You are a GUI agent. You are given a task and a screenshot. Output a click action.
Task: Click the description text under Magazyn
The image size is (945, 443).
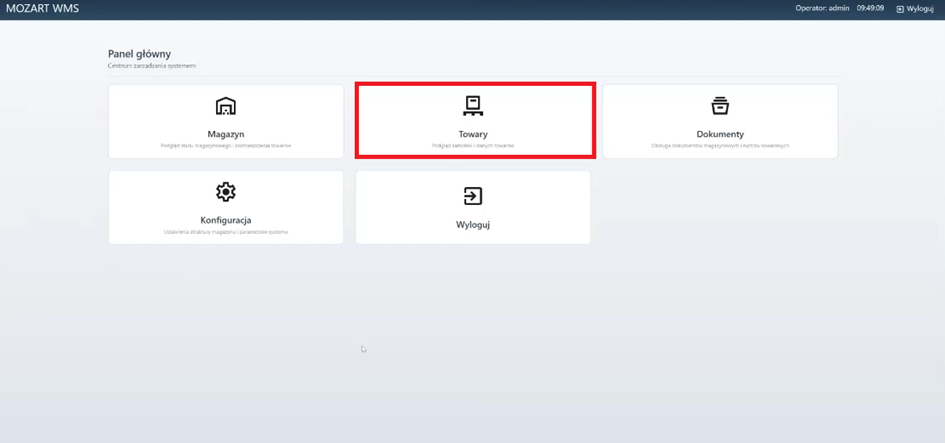pos(226,146)
